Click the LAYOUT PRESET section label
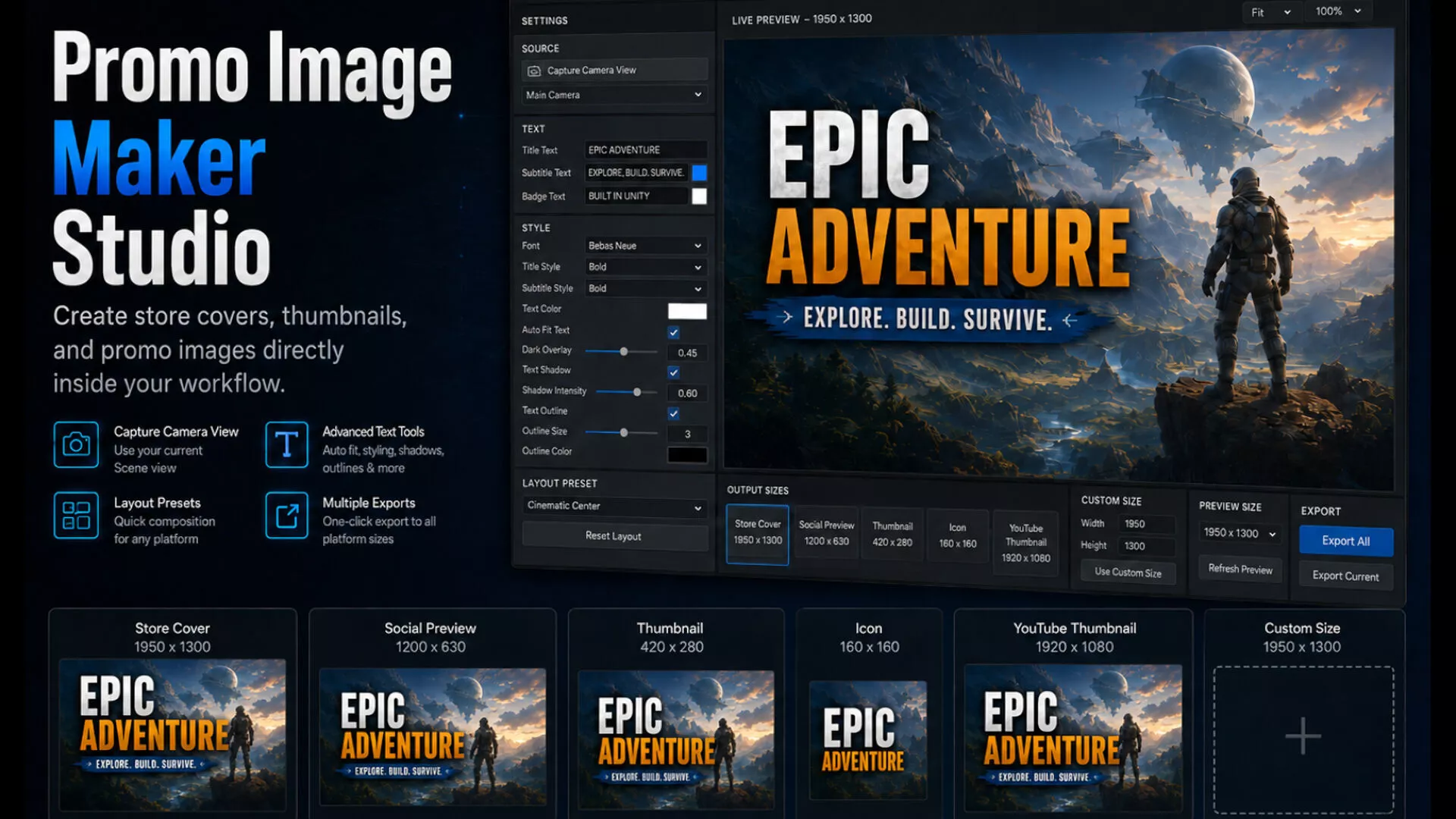The height and width of the screenshot is (819, 1456). pyautogui.click(x=560, y=483)
